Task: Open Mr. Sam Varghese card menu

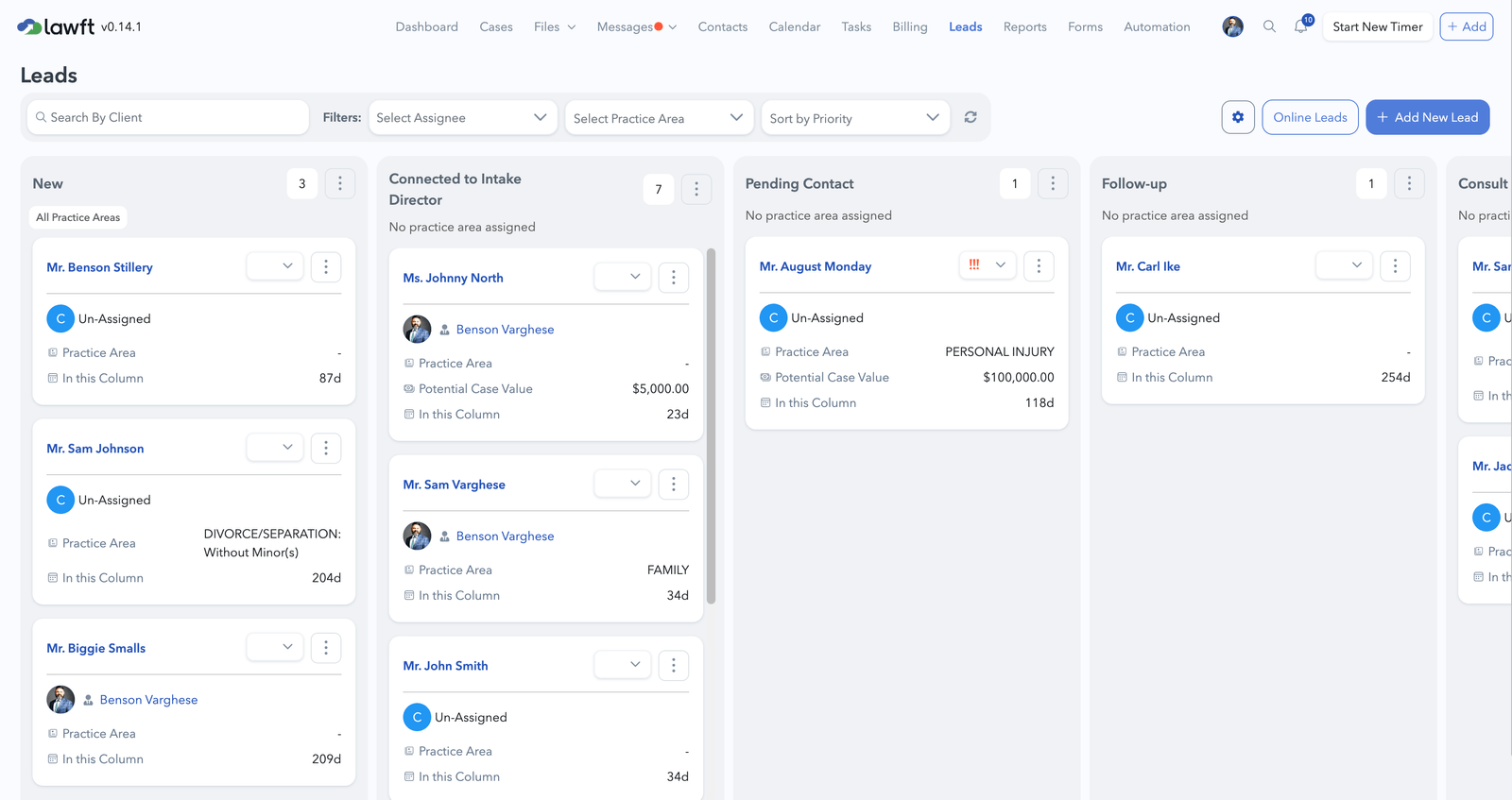Action: (674, 485)
